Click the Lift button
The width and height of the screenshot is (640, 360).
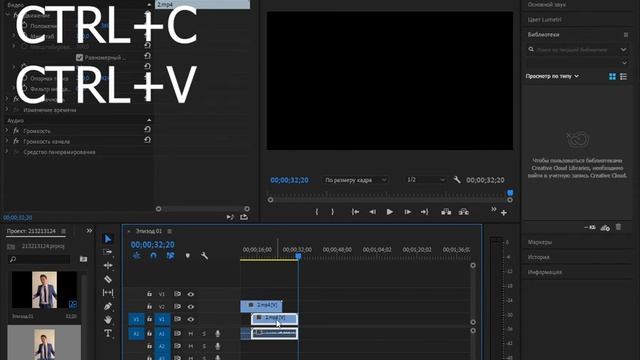coord(446,212)
